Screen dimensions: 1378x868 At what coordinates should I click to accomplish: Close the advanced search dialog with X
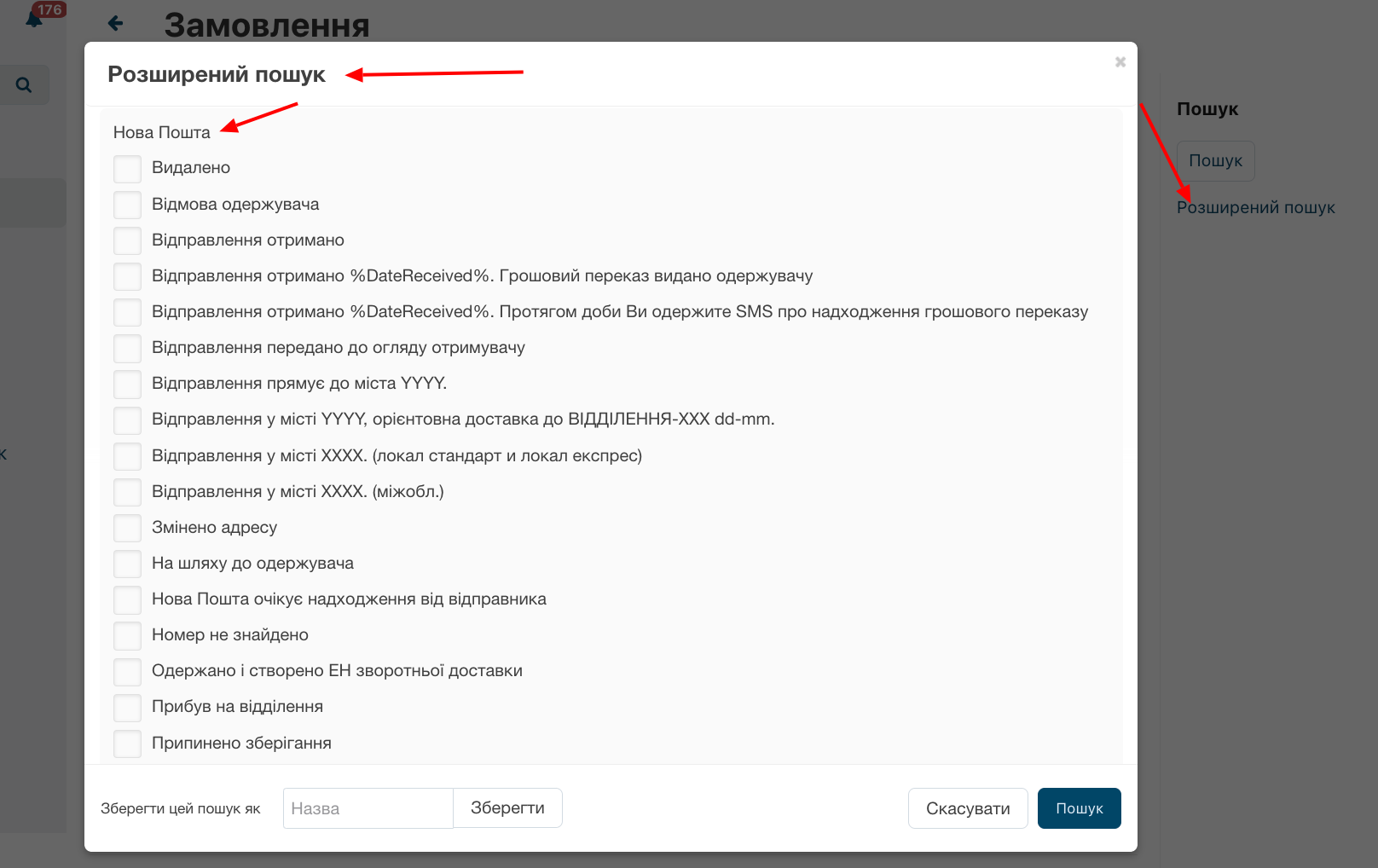(1120, 62)
